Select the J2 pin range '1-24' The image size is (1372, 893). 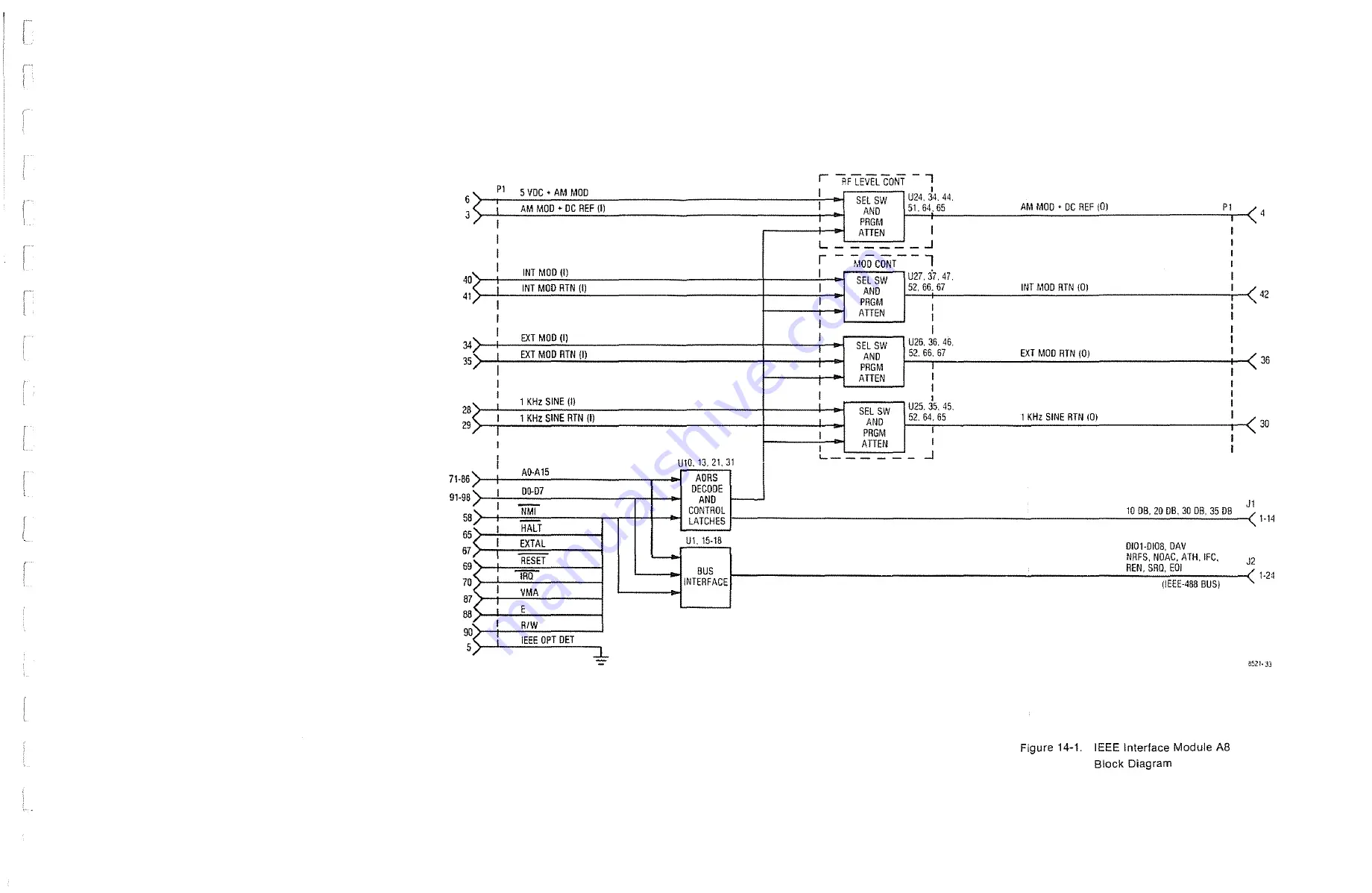click(x=1267, y=575)
